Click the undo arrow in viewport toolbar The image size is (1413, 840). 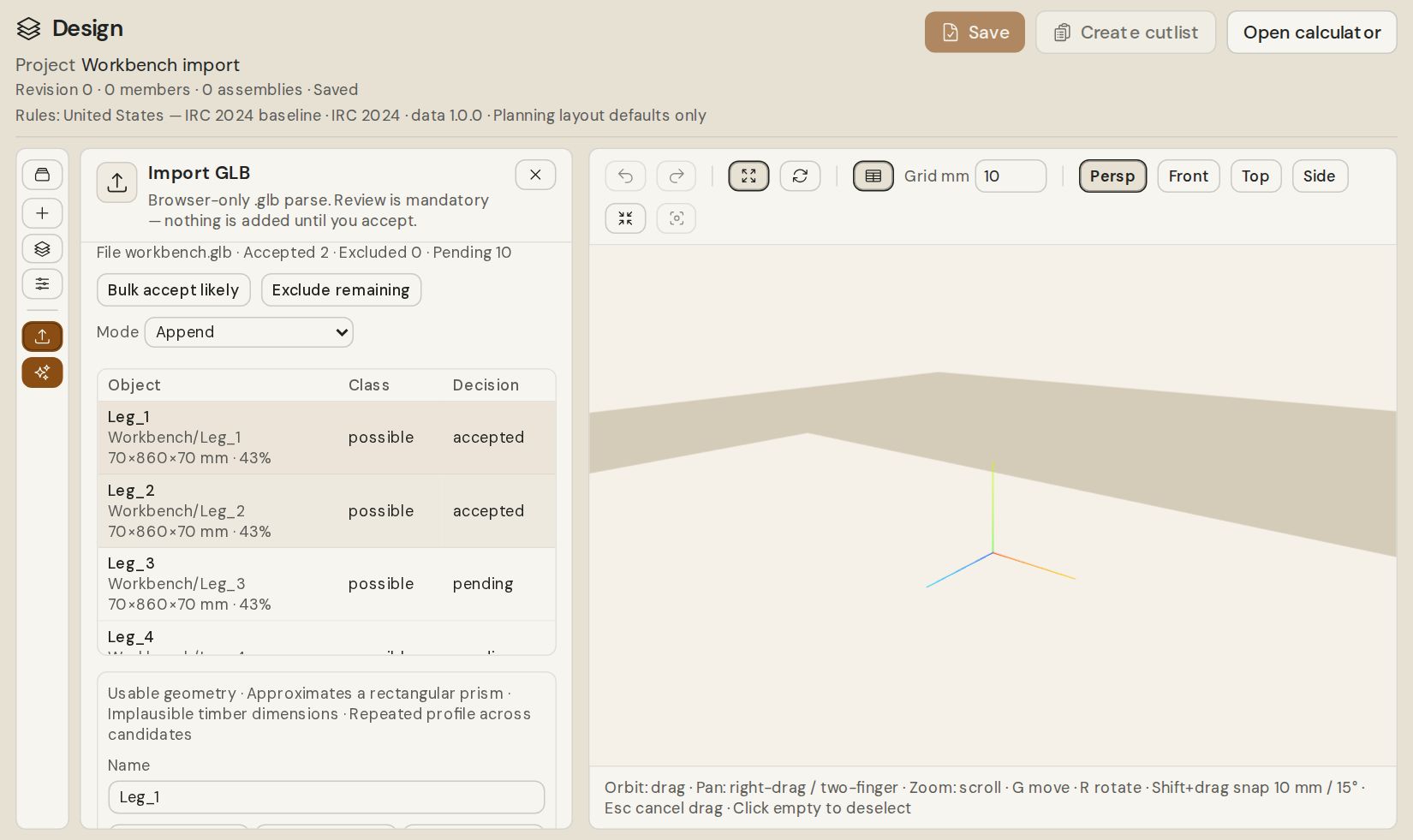[x=625, y=176]
